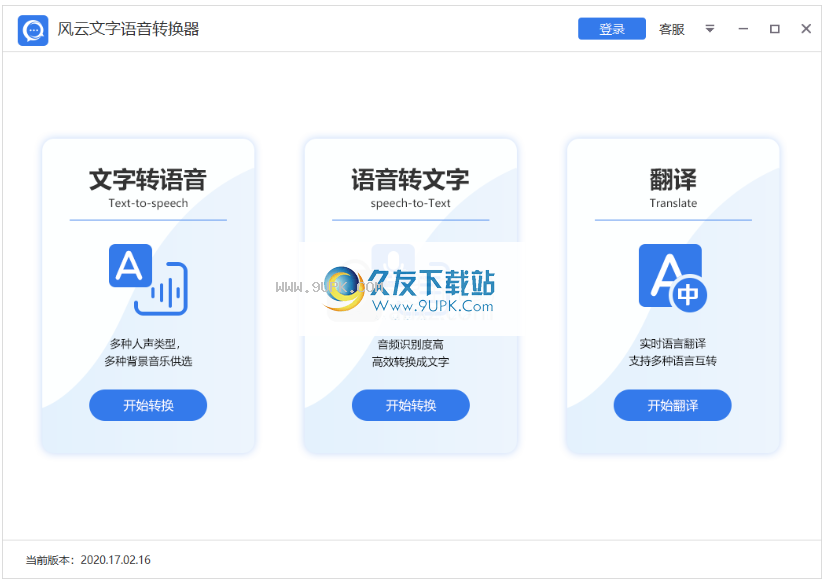Click the 风云文字语音转换器 title text
Screen dimensions: 824x579
pyautogui.click(x=128, y=29)
